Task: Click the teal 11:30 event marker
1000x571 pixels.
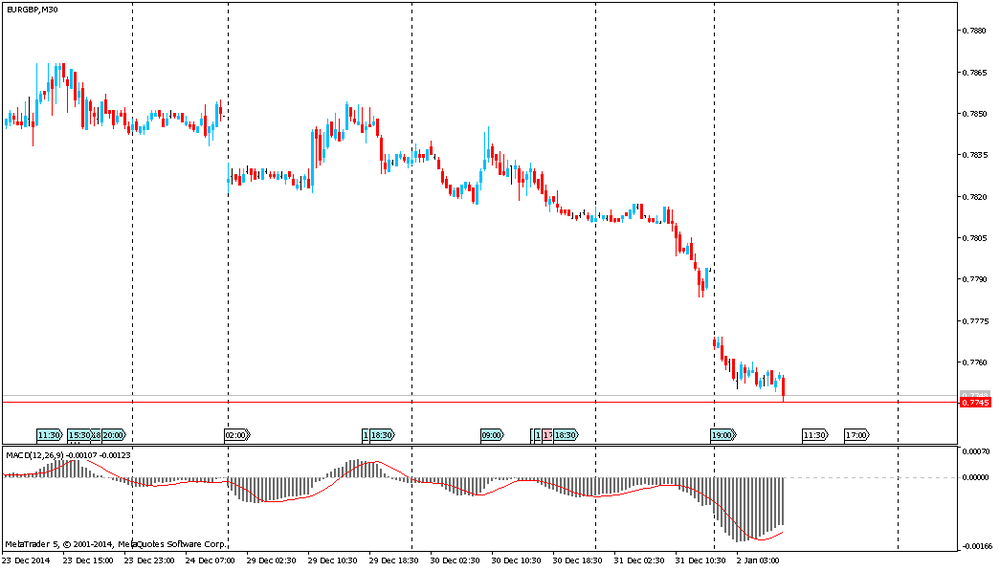Action: 49,435
